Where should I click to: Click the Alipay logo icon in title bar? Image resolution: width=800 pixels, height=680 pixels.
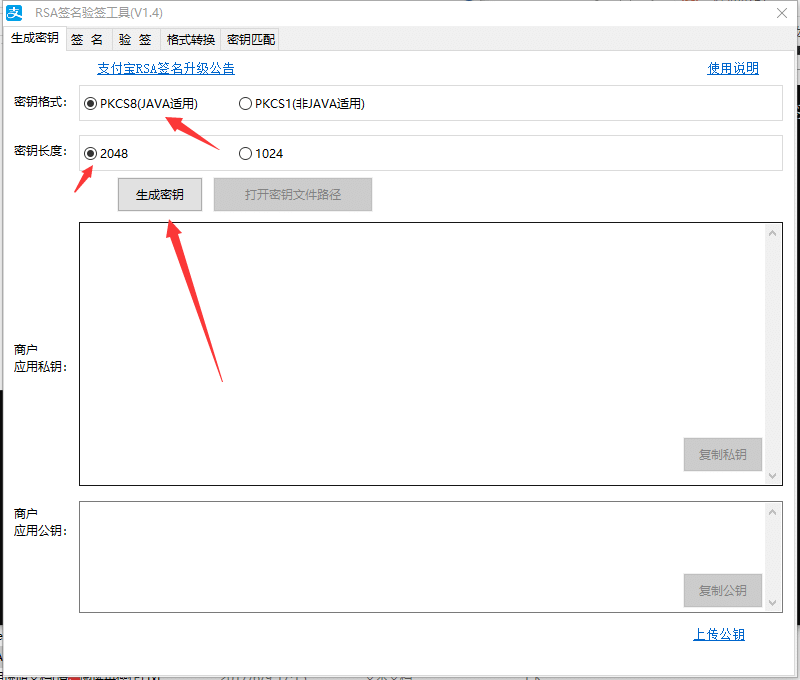(x=15, y=13)
